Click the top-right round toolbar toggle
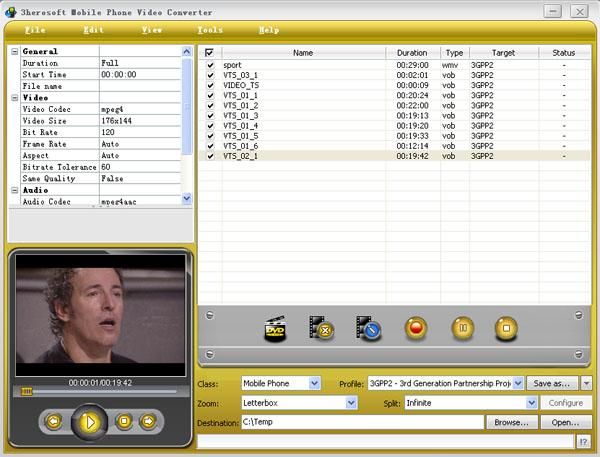This screenshot has height=457, width=600. (579, 315)
